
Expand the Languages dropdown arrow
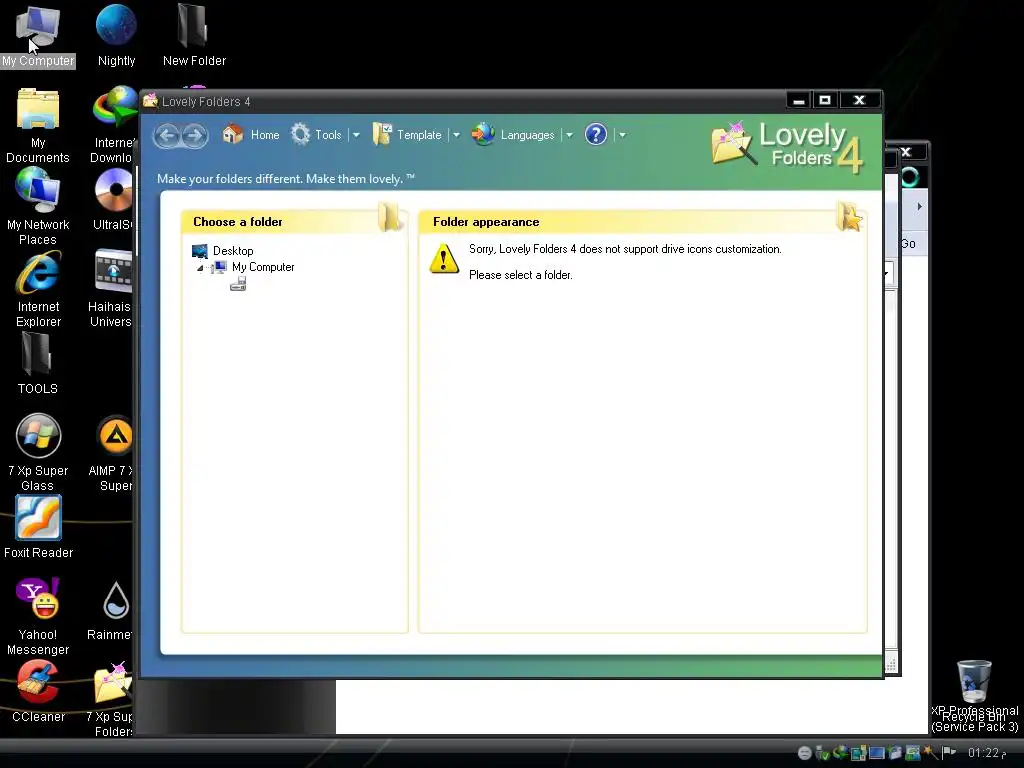tap(569, 135)
